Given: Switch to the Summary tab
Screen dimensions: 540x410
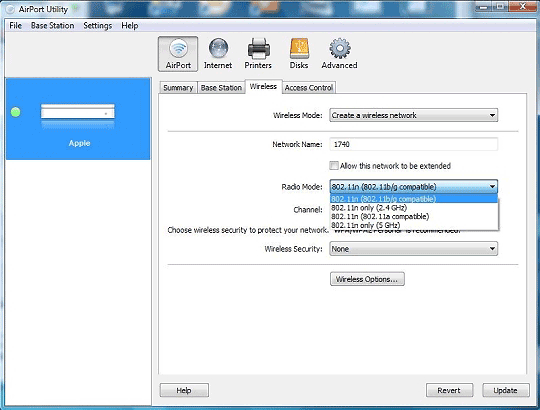Looking at the screenshot, I should tap(178, 88).
